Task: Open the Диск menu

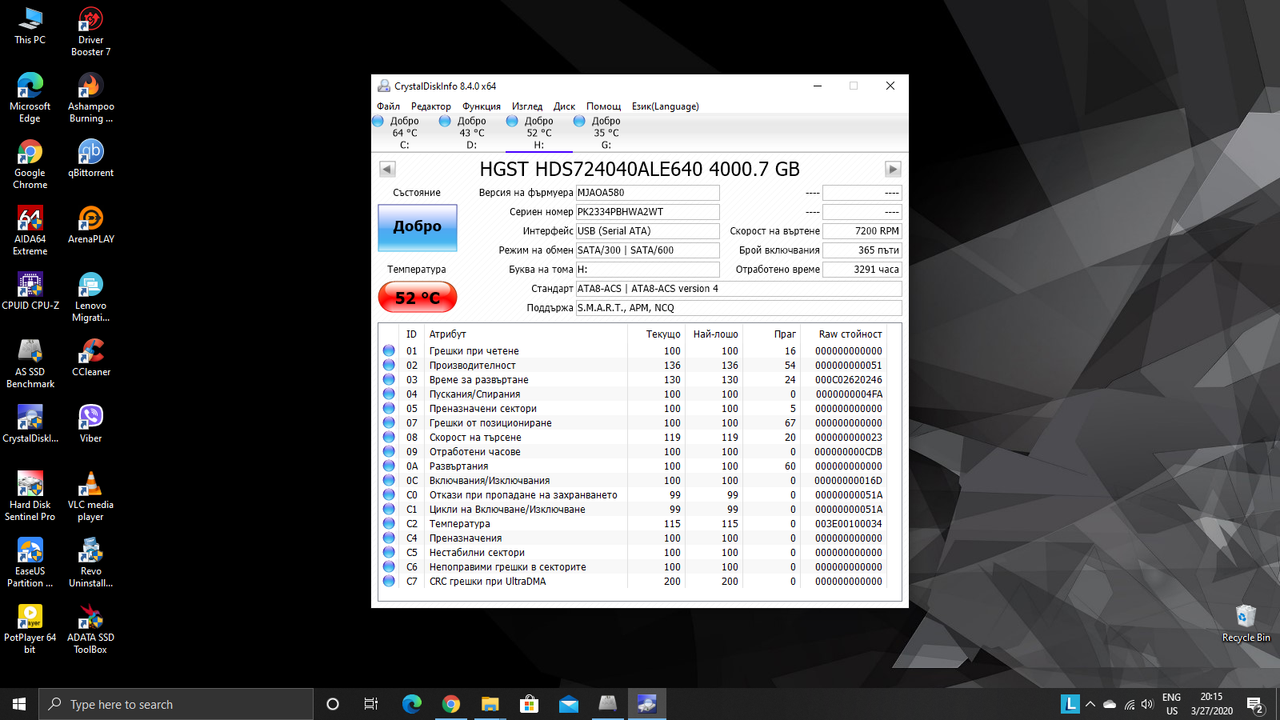Action: tap(564, 106)
